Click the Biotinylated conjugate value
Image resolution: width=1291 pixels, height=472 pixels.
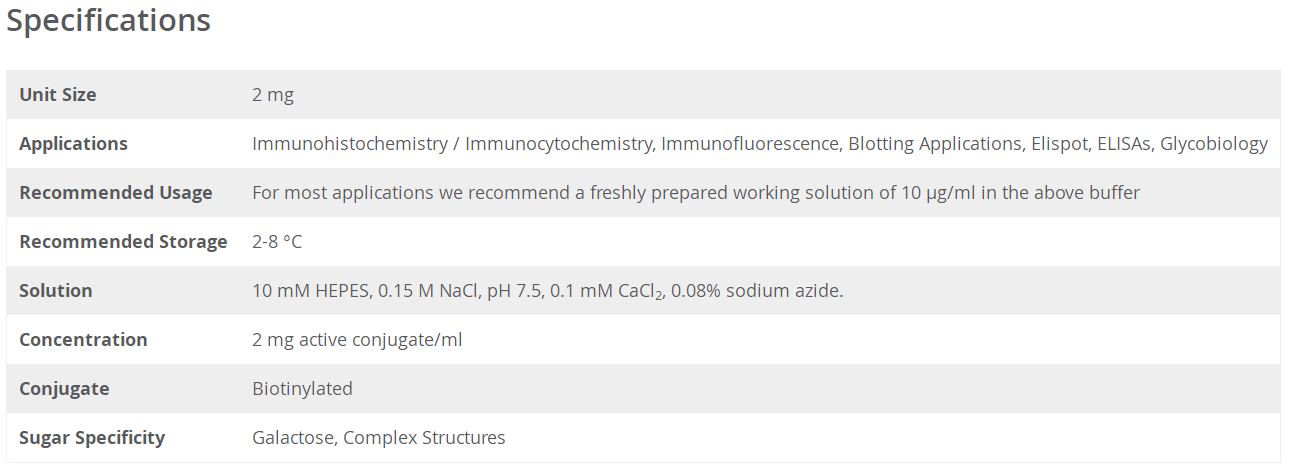pyautogui.click(x=302, y=389)
